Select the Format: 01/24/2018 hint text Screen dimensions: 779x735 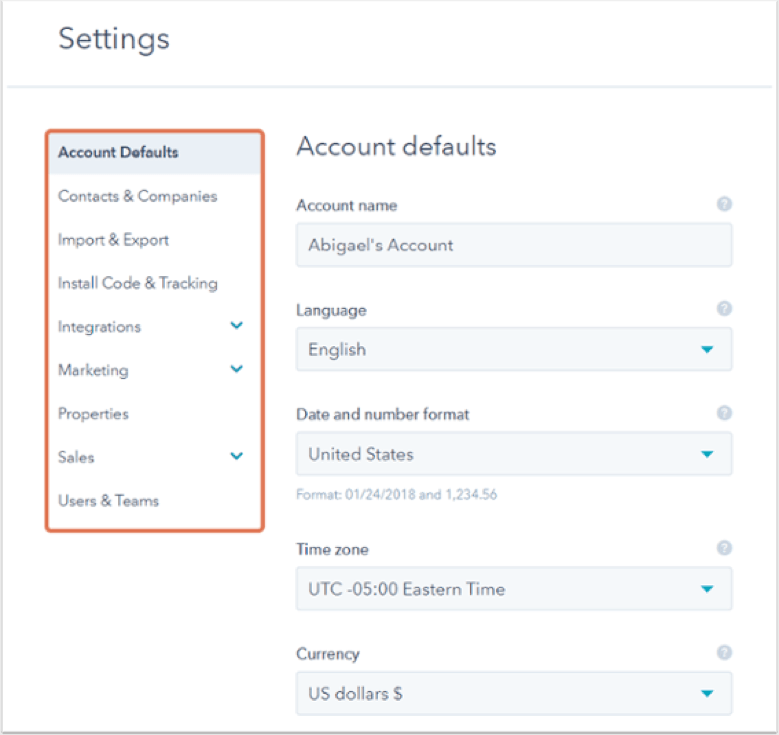point(396,494)
